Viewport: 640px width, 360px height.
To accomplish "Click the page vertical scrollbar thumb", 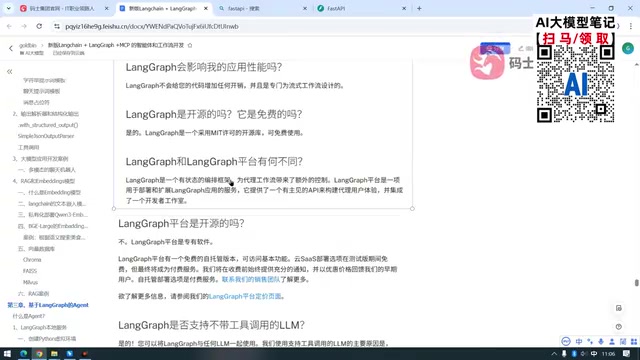I will coord(636,282).
